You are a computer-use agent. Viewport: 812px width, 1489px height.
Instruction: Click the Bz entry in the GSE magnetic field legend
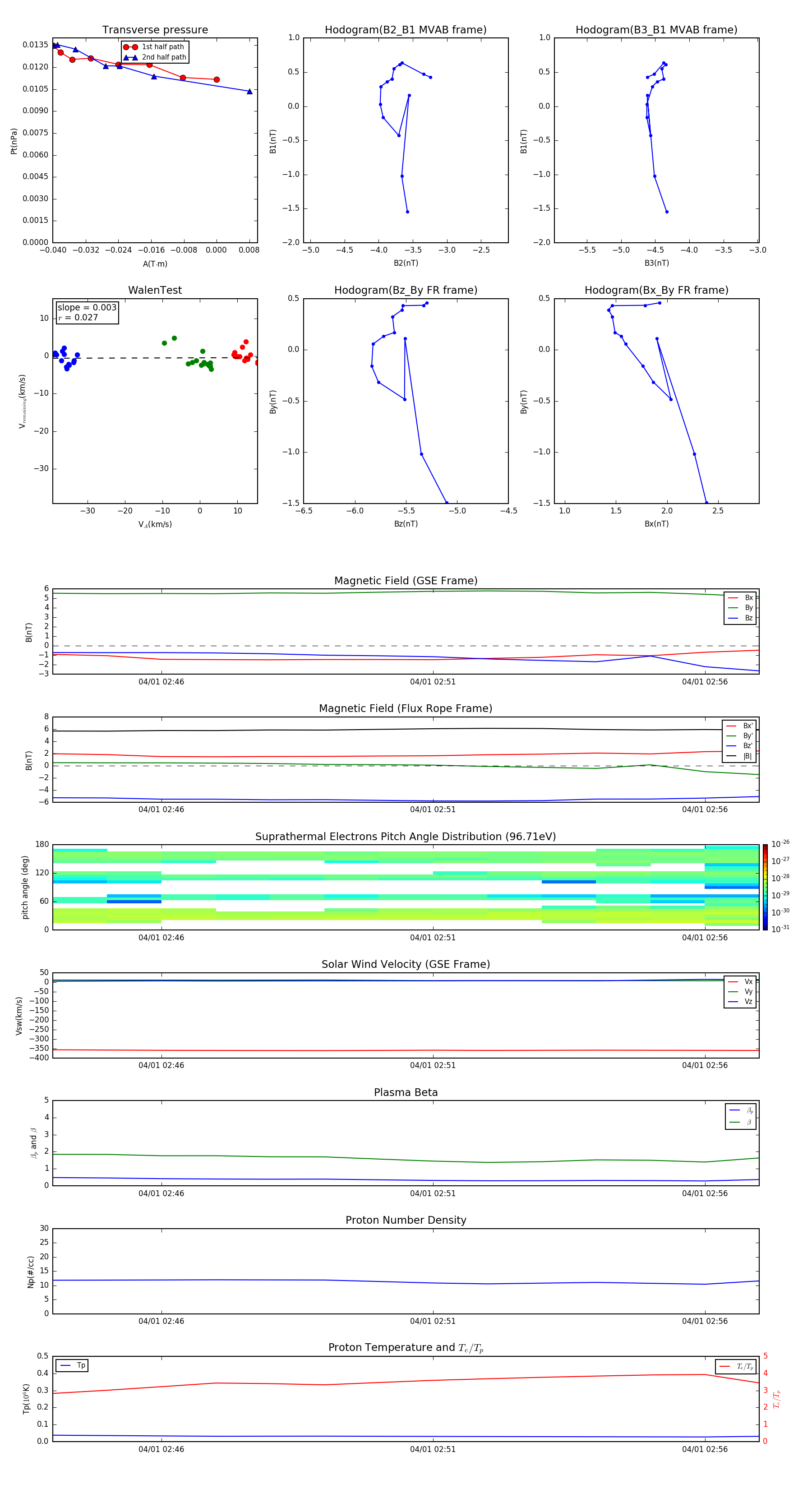tap(740, 618)
